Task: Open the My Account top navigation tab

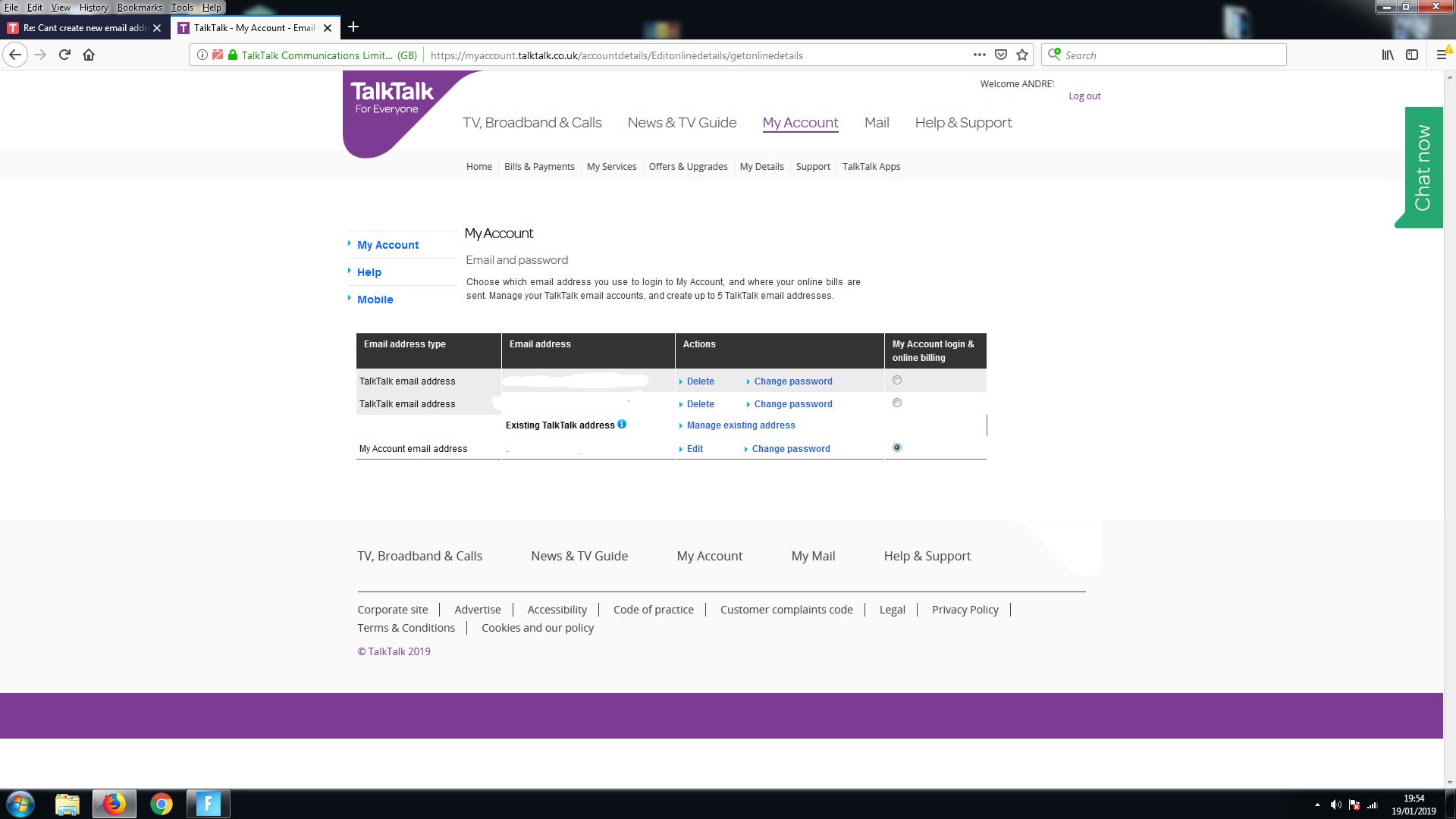Action: (x=800, y=122)
